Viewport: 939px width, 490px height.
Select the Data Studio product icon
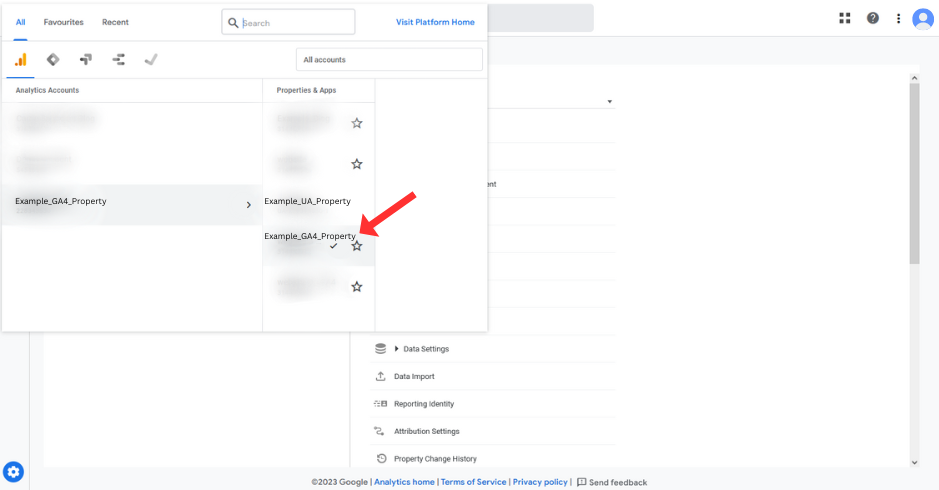pyautogui.click(x=119, y=59)
